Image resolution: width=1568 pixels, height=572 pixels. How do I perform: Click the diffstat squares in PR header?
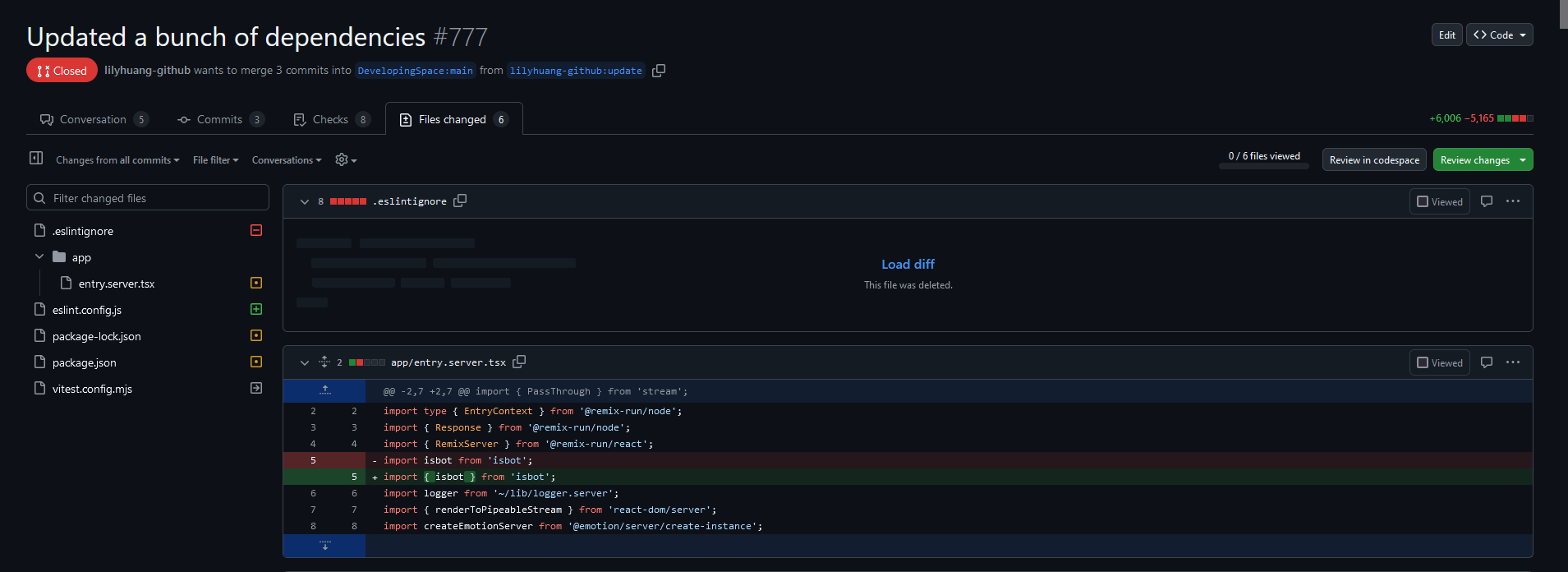[x=1515, y=118]
